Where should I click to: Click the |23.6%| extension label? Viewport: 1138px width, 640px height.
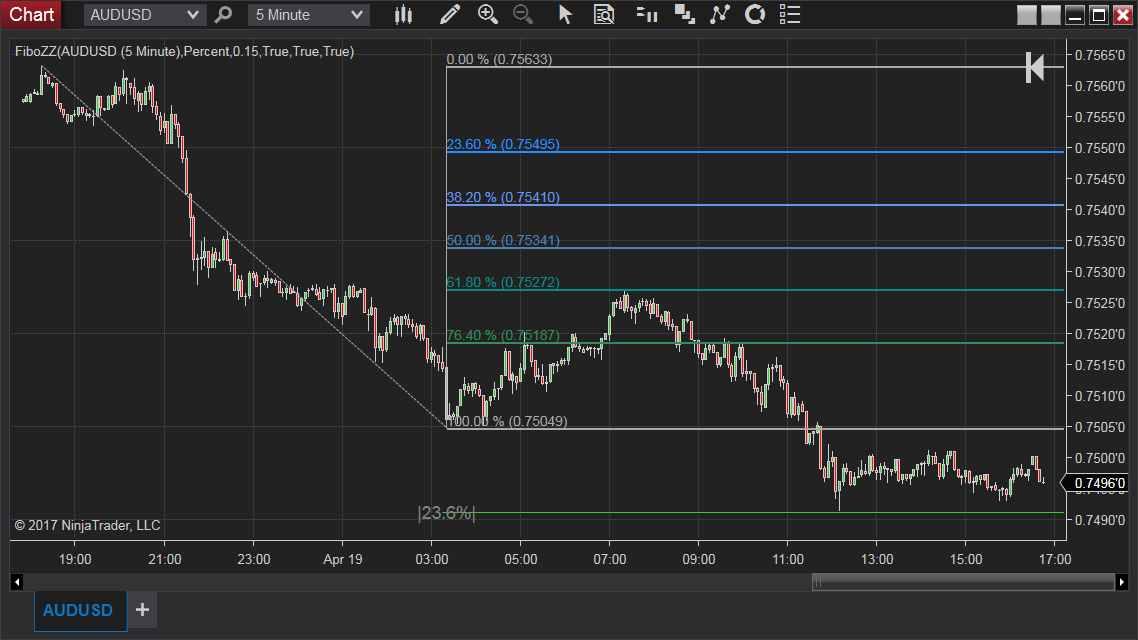click(x=446, y=513)
